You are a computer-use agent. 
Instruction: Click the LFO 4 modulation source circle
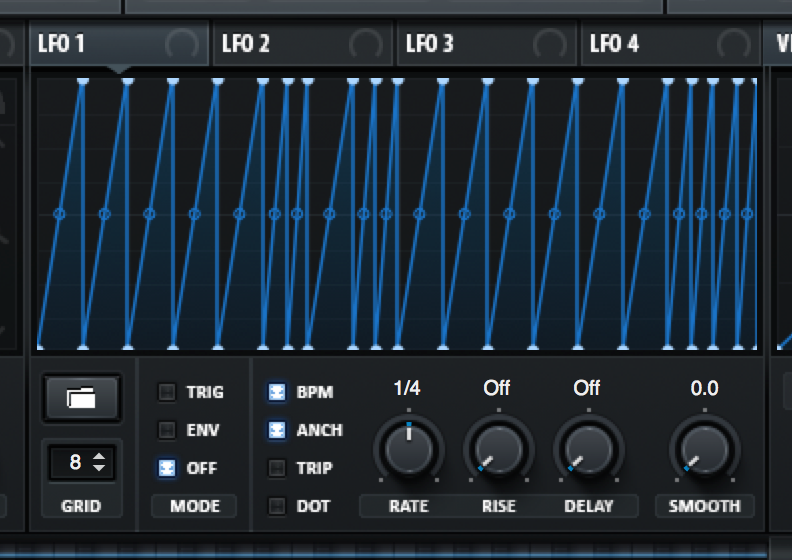[733, 44]
